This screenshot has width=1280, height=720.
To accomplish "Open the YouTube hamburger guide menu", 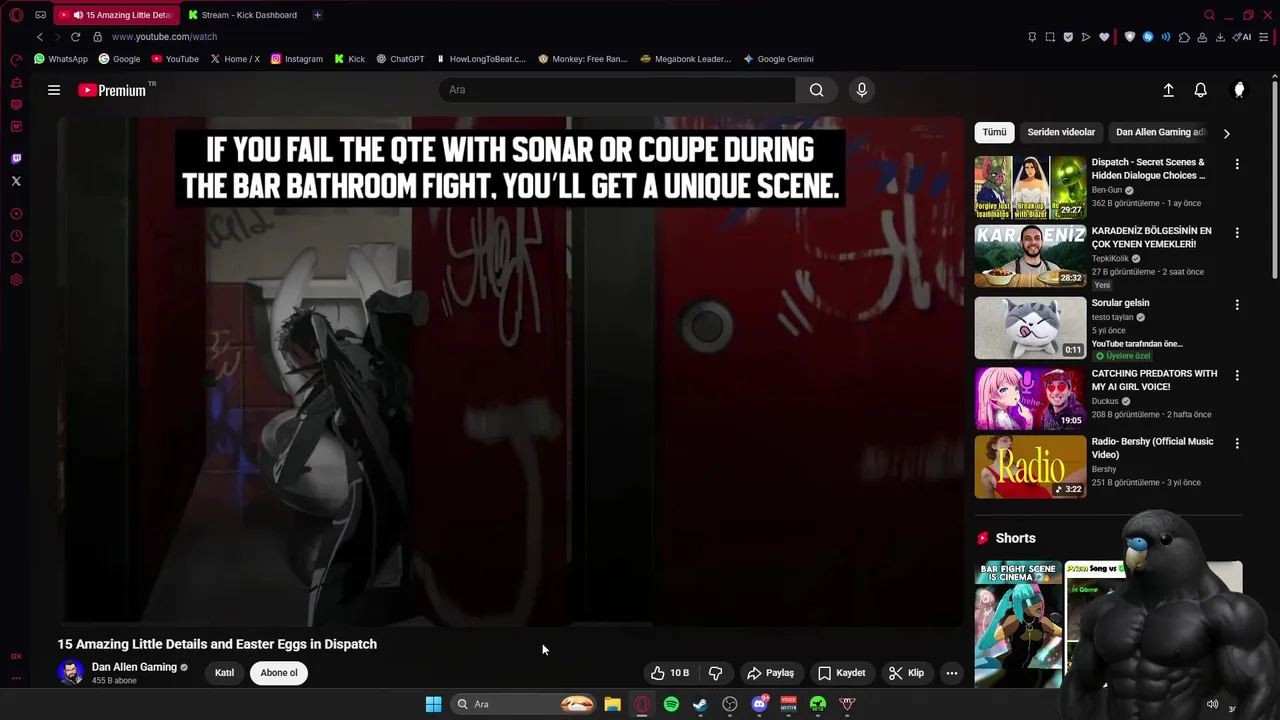I will pos(54,90).
